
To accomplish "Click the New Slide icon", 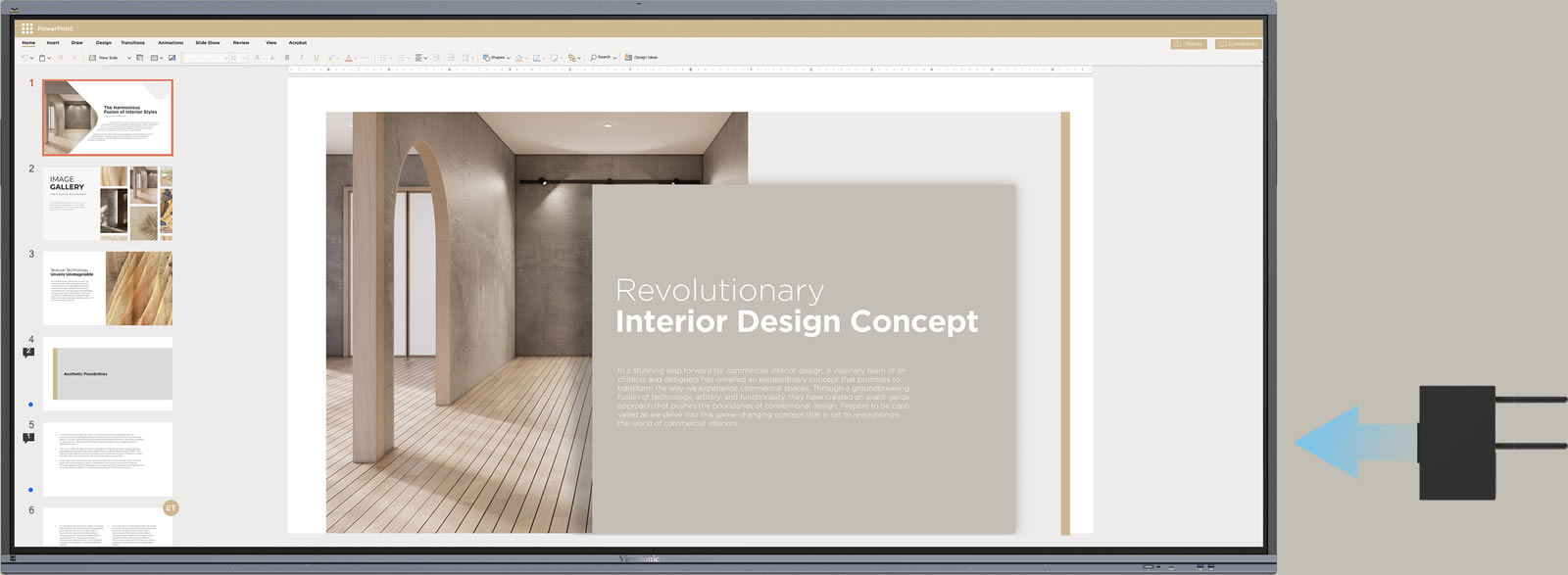I will click(x=92, y=58).
